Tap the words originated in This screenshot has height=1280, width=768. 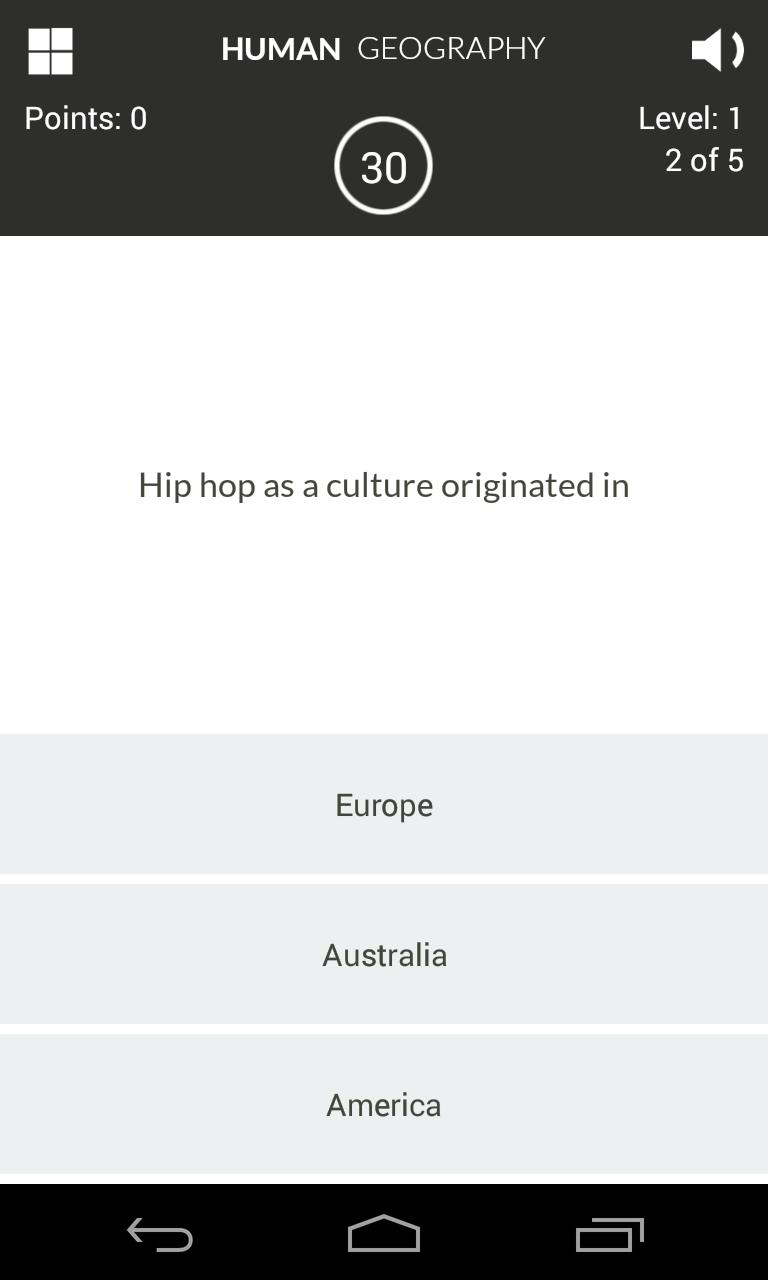pos(535,486)
